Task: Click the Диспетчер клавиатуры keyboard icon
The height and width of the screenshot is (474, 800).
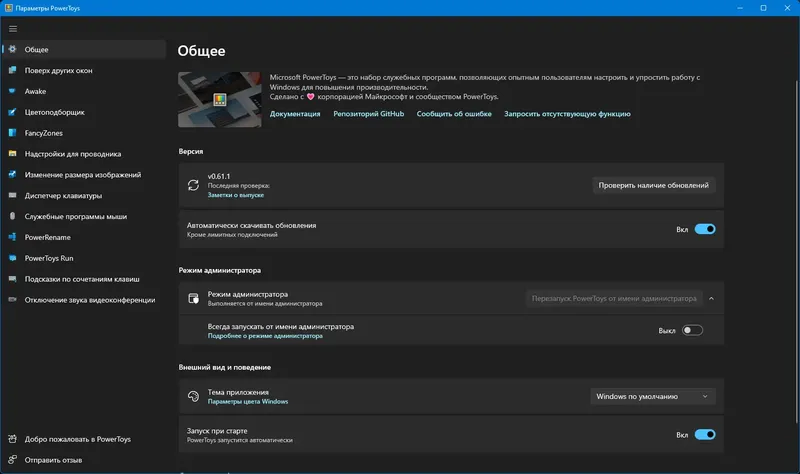Action: point(13,195)
